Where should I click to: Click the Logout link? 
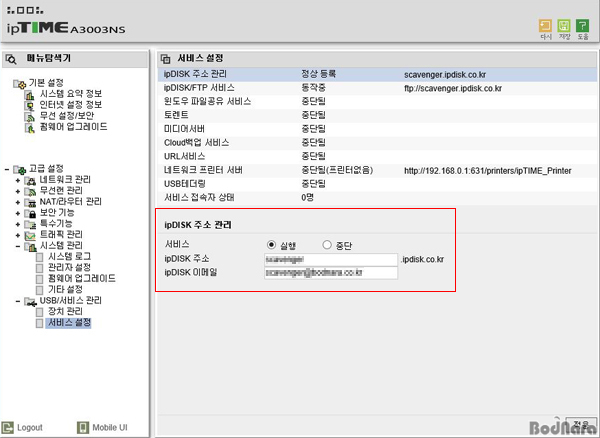pyautogui.click(x=30, y=428)
